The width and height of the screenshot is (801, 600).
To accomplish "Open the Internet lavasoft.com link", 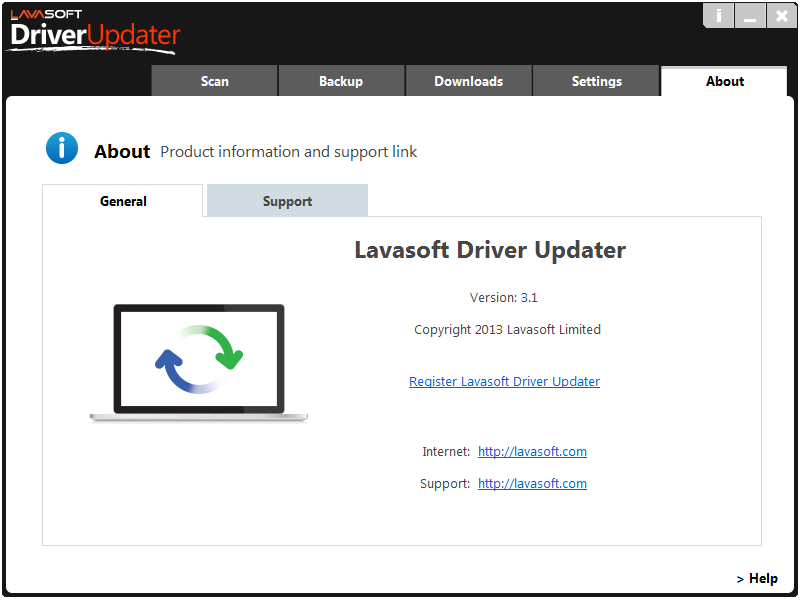I will (x=532, y=451).
